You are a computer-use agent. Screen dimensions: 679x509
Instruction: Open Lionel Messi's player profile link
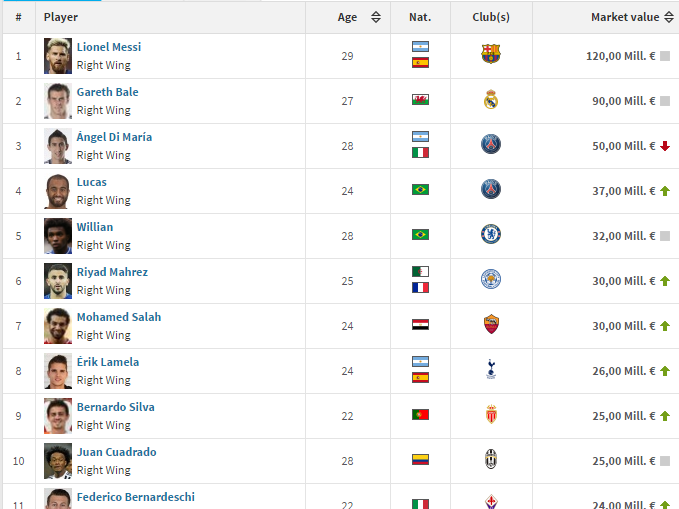109,47
